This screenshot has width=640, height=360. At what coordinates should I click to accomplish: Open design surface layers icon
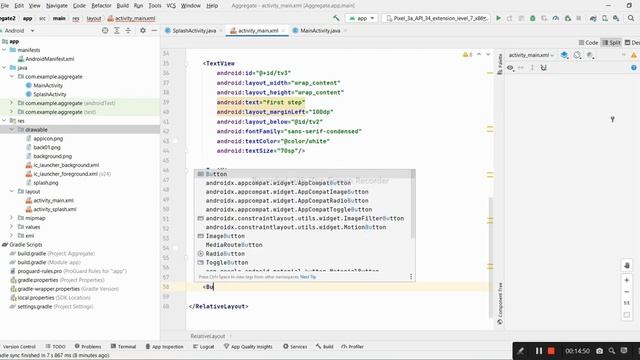(x=564, y=55)
